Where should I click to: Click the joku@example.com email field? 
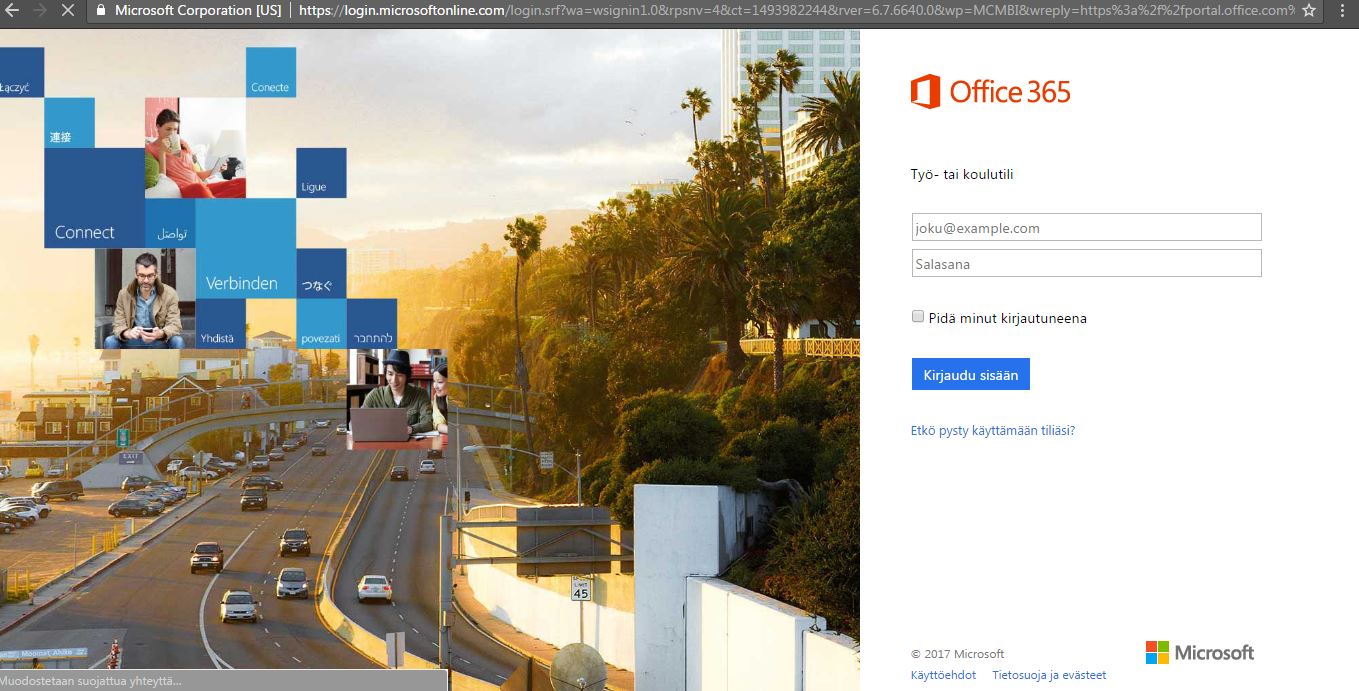(x=1086, y=228)
